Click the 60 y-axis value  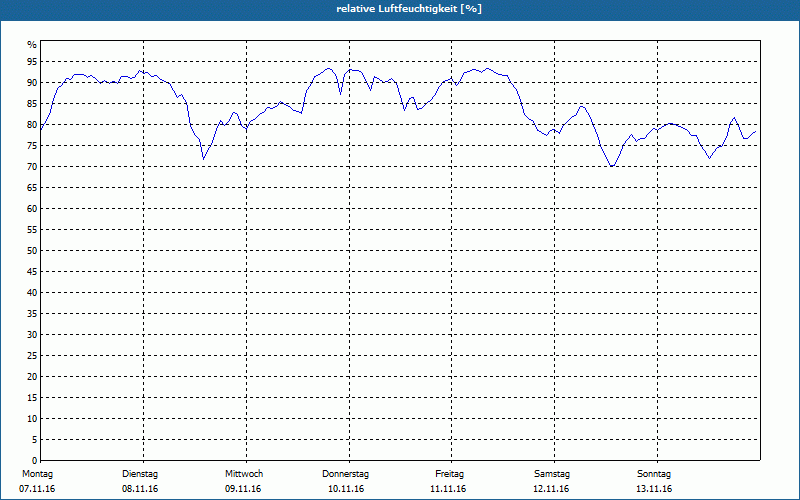click(x=32, y=209)
